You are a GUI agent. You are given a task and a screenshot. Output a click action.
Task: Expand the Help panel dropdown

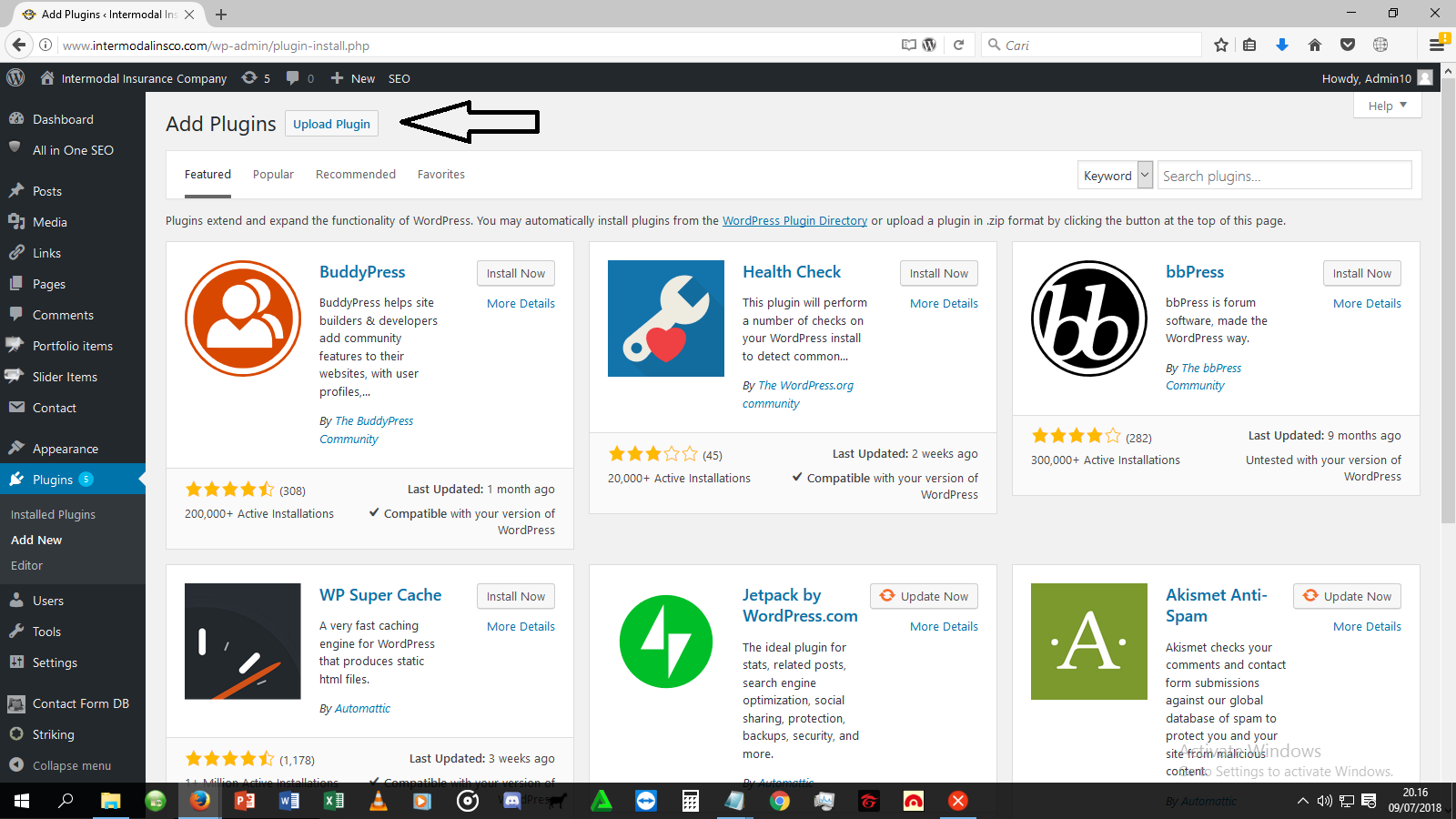coord(1388,106)
